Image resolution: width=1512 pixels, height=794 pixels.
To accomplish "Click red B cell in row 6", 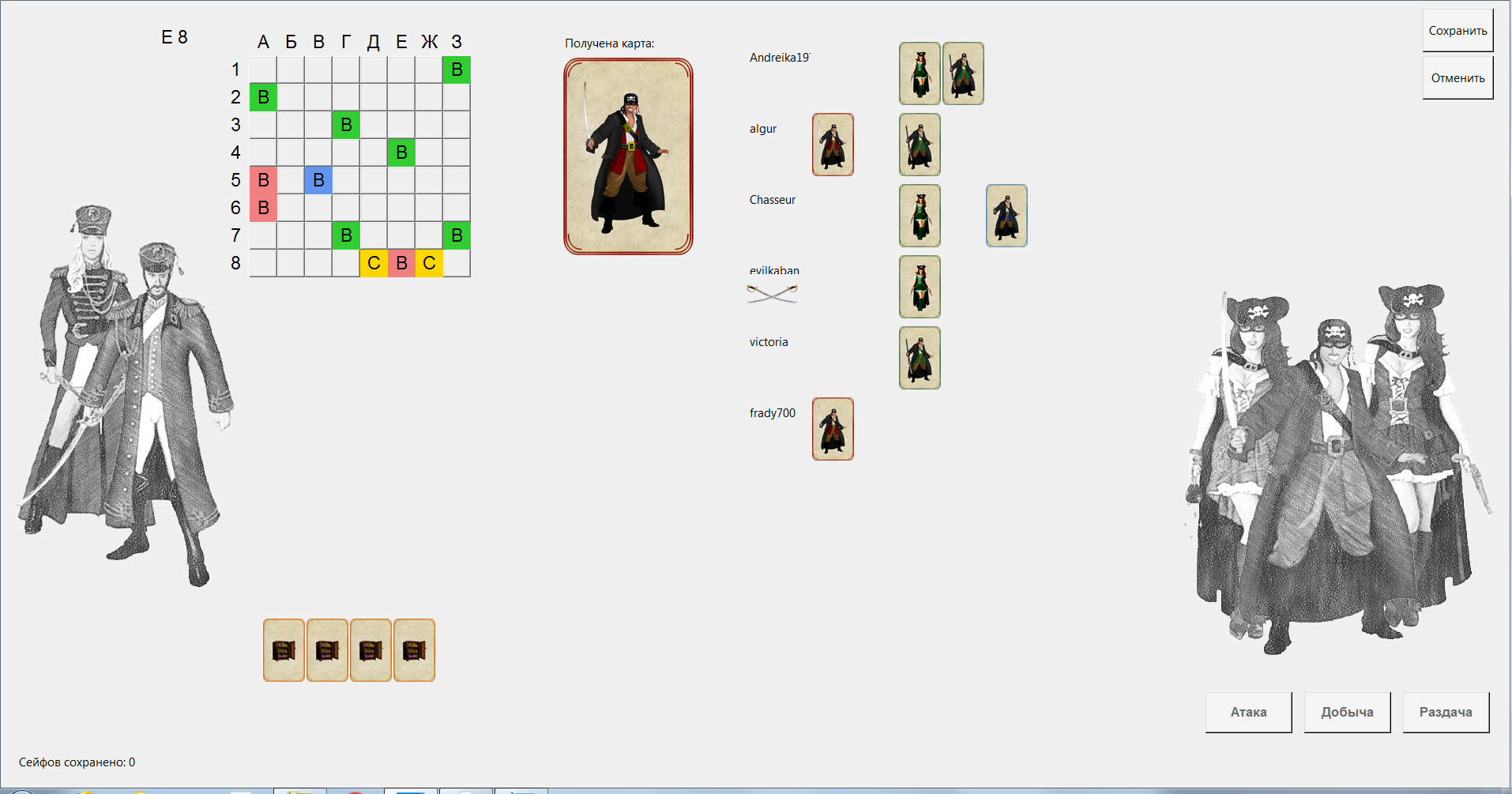I will [263, 208].
